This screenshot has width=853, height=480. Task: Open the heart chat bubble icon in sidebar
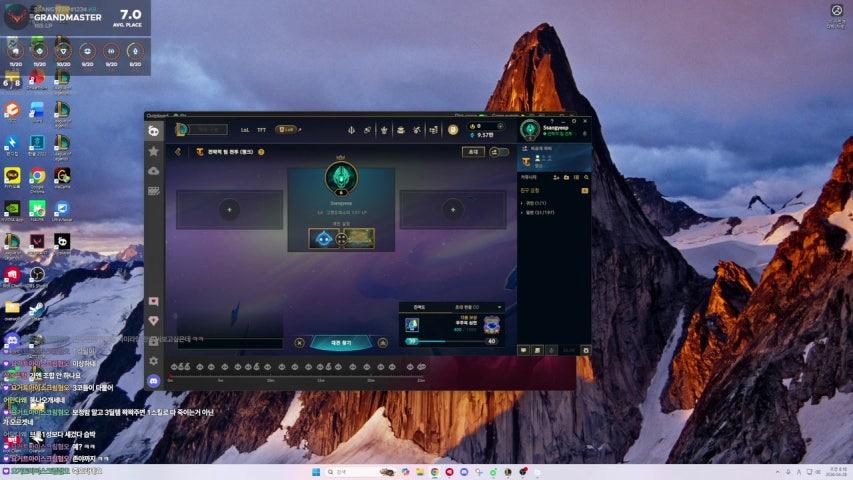coord(153,301)
